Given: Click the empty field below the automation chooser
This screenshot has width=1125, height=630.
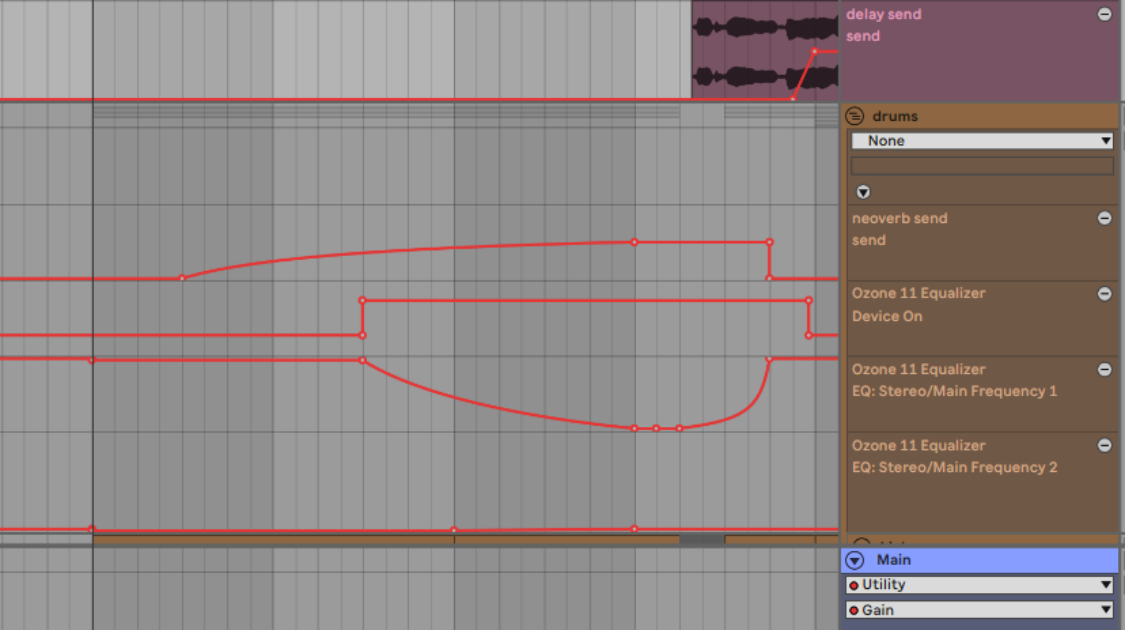Looking at the screenshot, I should (x=981, y=163).
